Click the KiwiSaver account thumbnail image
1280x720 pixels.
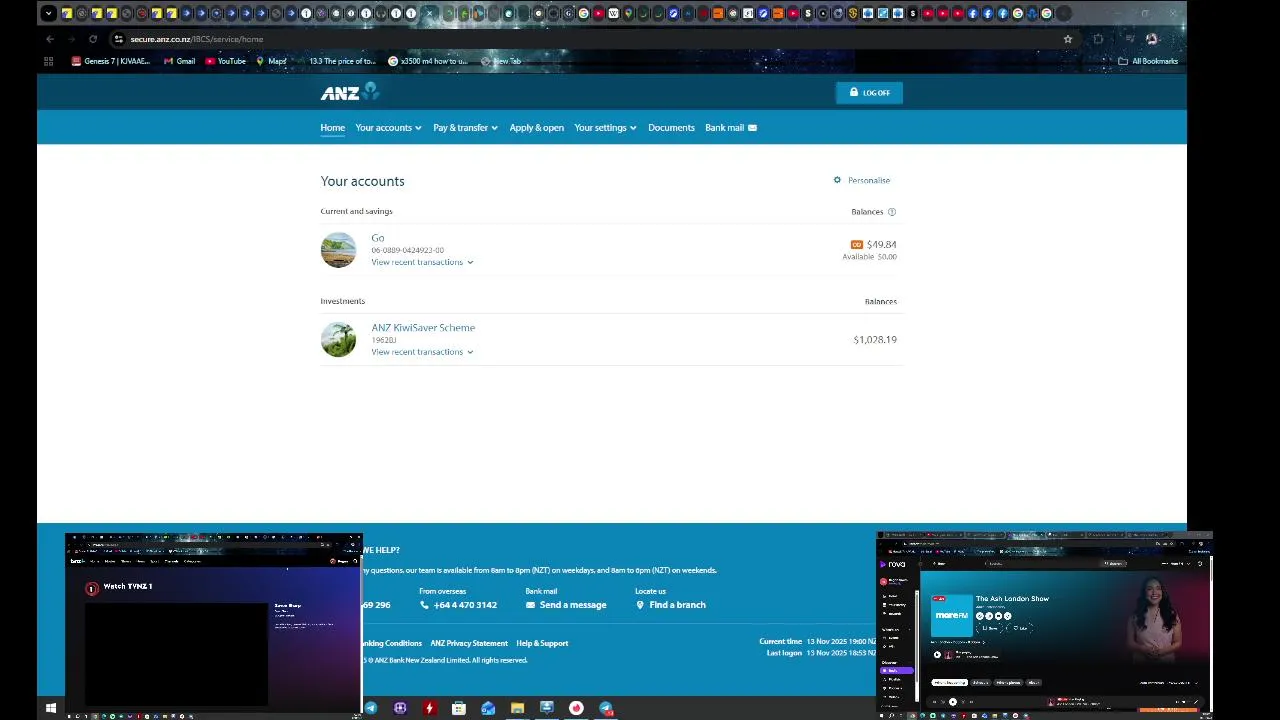(x=338, y=340)
